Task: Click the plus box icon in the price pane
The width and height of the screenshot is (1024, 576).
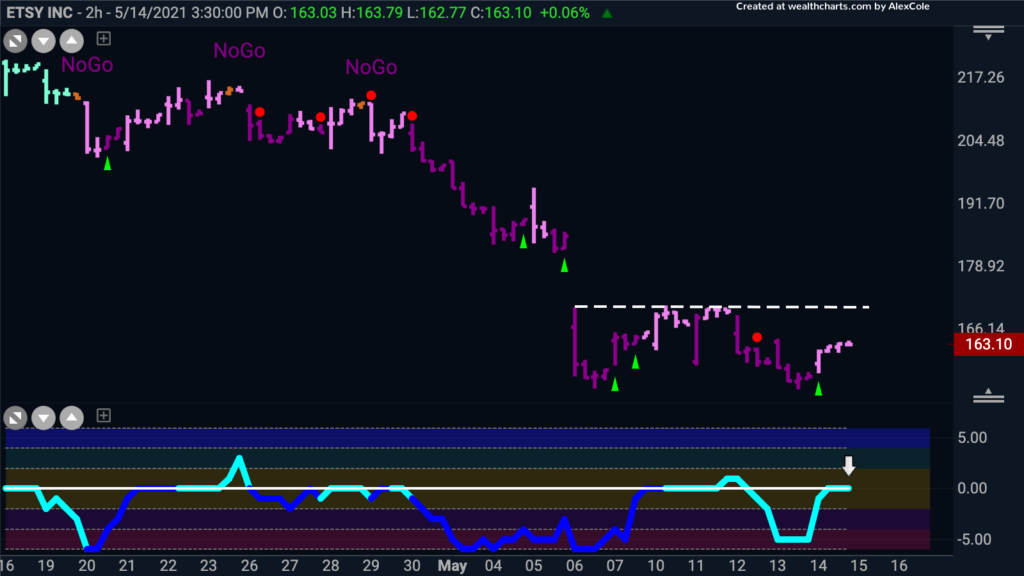Action: coord(104,40)
